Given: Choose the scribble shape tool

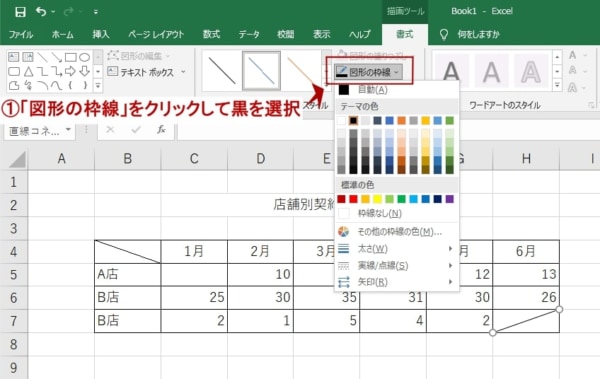Looking at the screenshot, I should [x=28, y=85].
